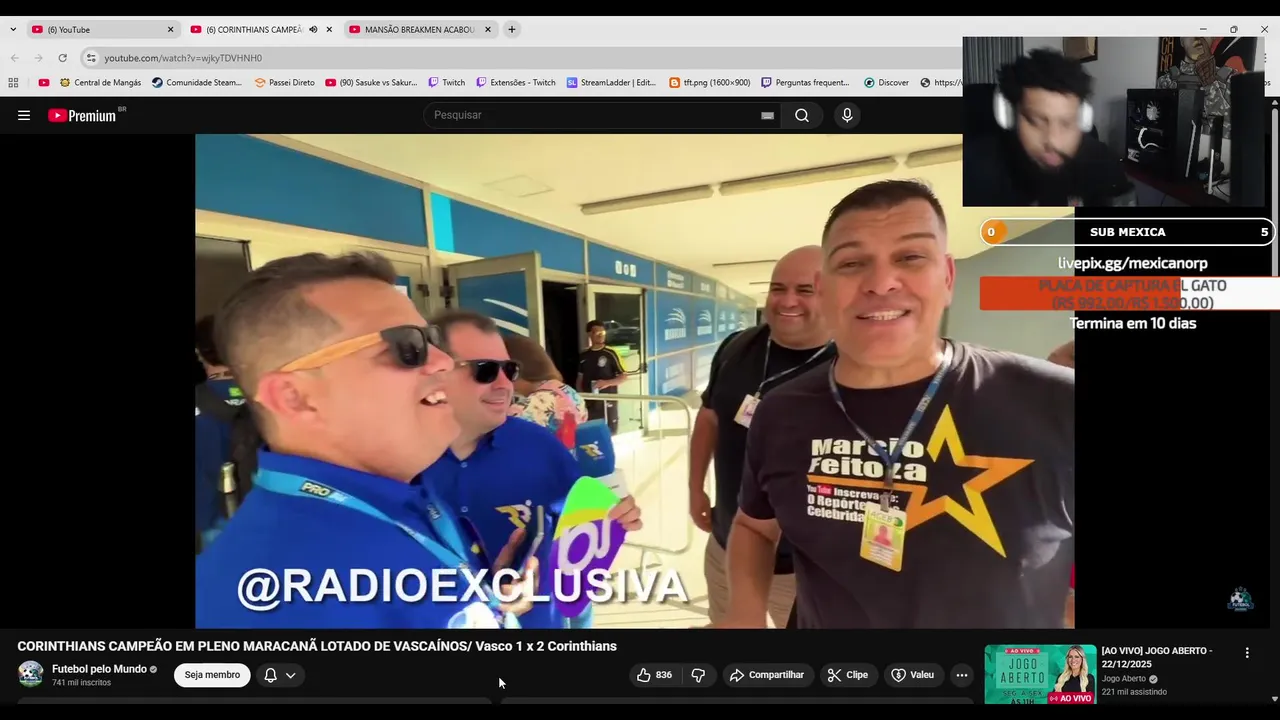Open the YouTube guide hamburger menu
This screenshot has height=720, width=1280.
[x=24, y=115]
